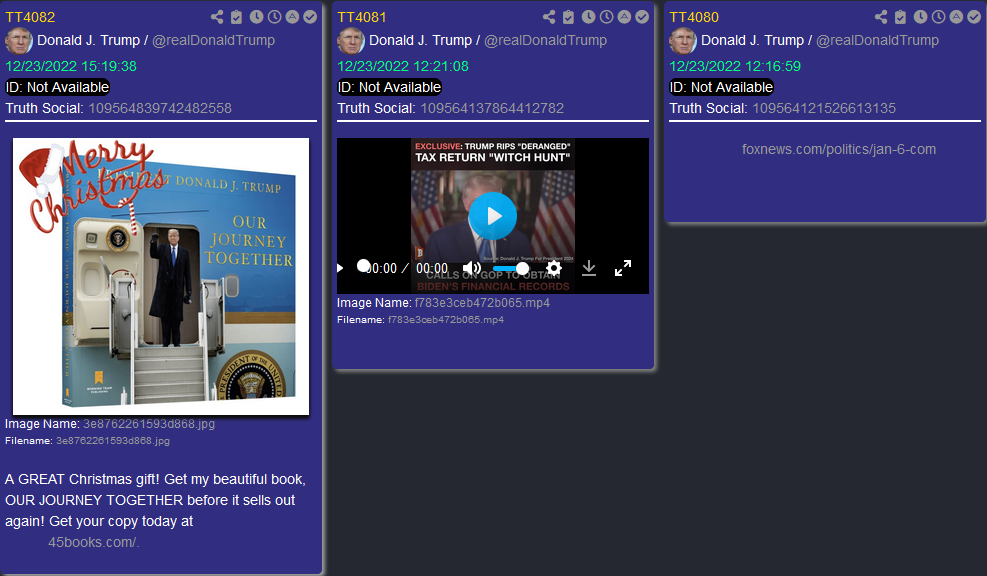The height and width of the screenshot is (576, 987).
Task: Click the clipboard-check icon on post TT4081
Action: point(568,17)
